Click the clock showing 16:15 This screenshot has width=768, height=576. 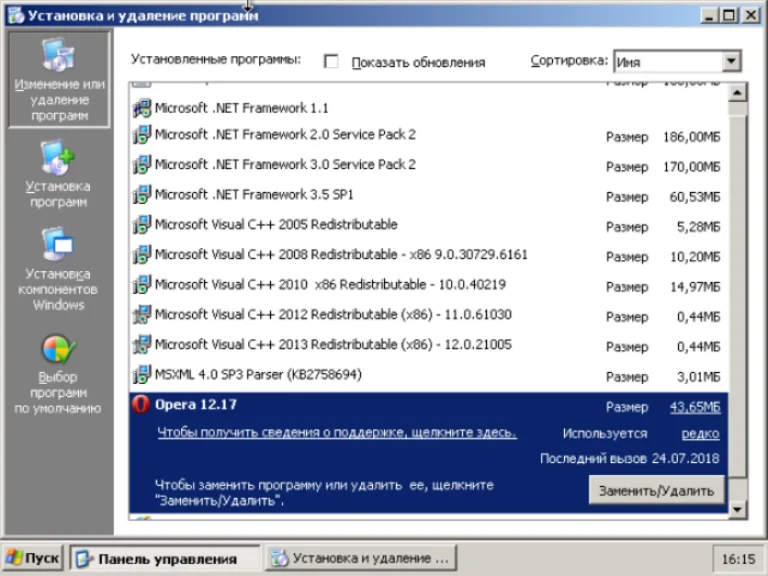point(738,559)
